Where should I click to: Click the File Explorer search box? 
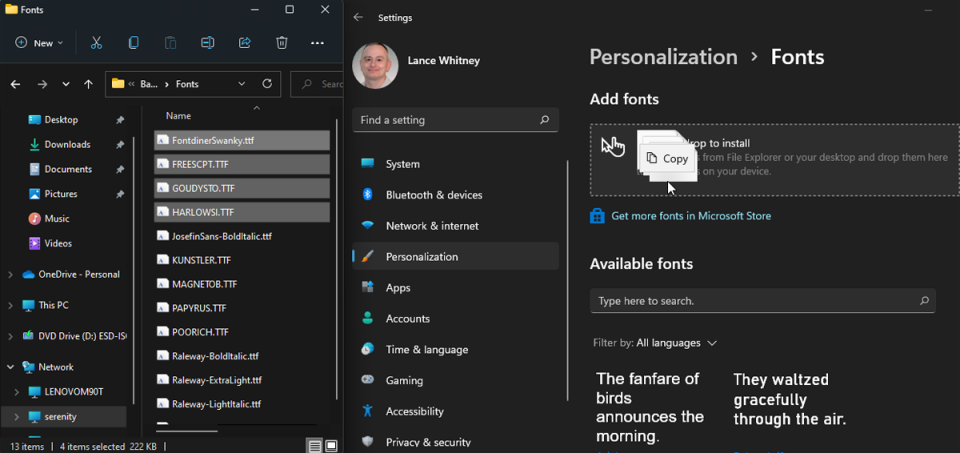317,84
